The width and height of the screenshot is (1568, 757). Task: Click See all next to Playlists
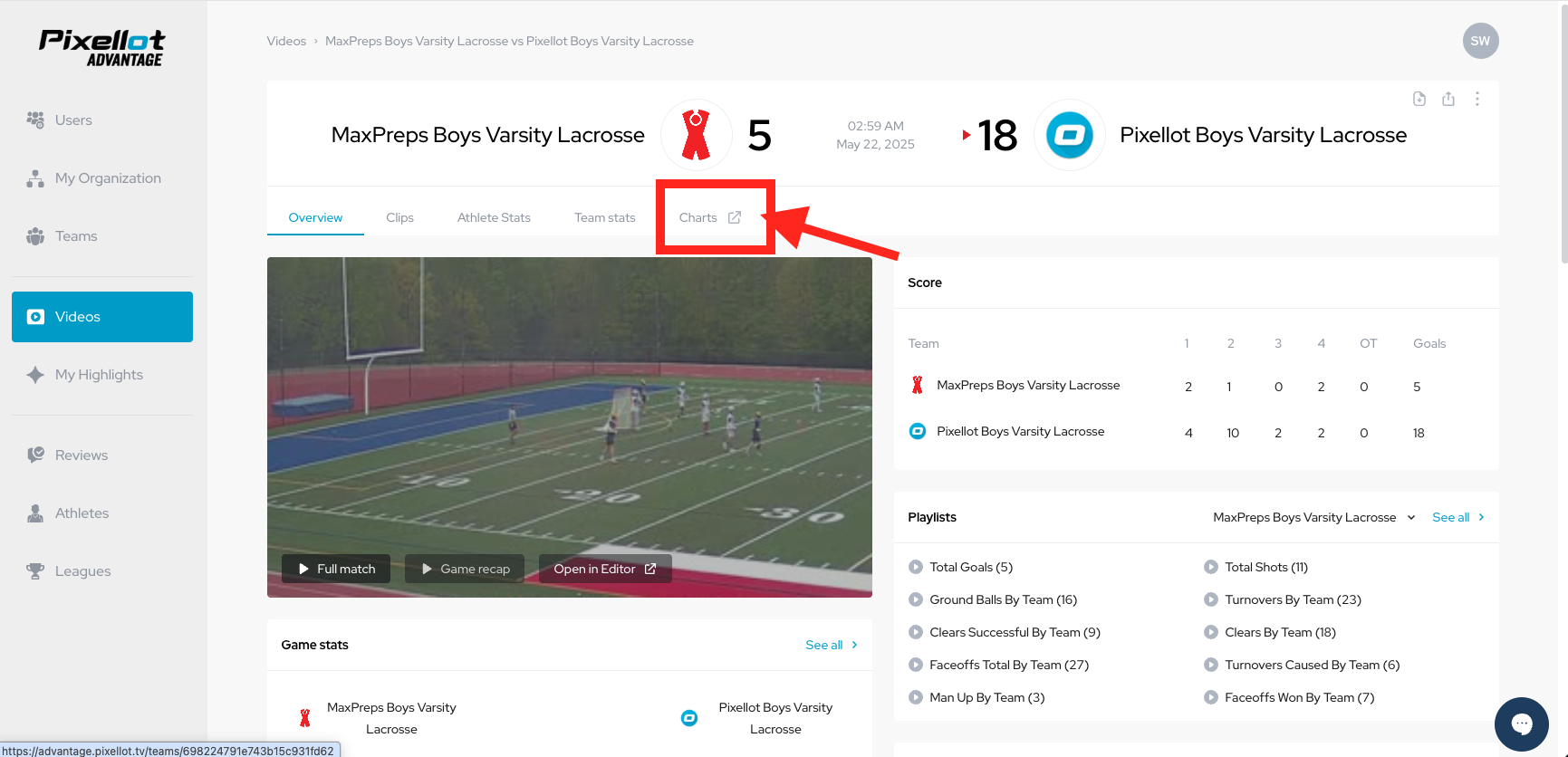point(1458,517)
